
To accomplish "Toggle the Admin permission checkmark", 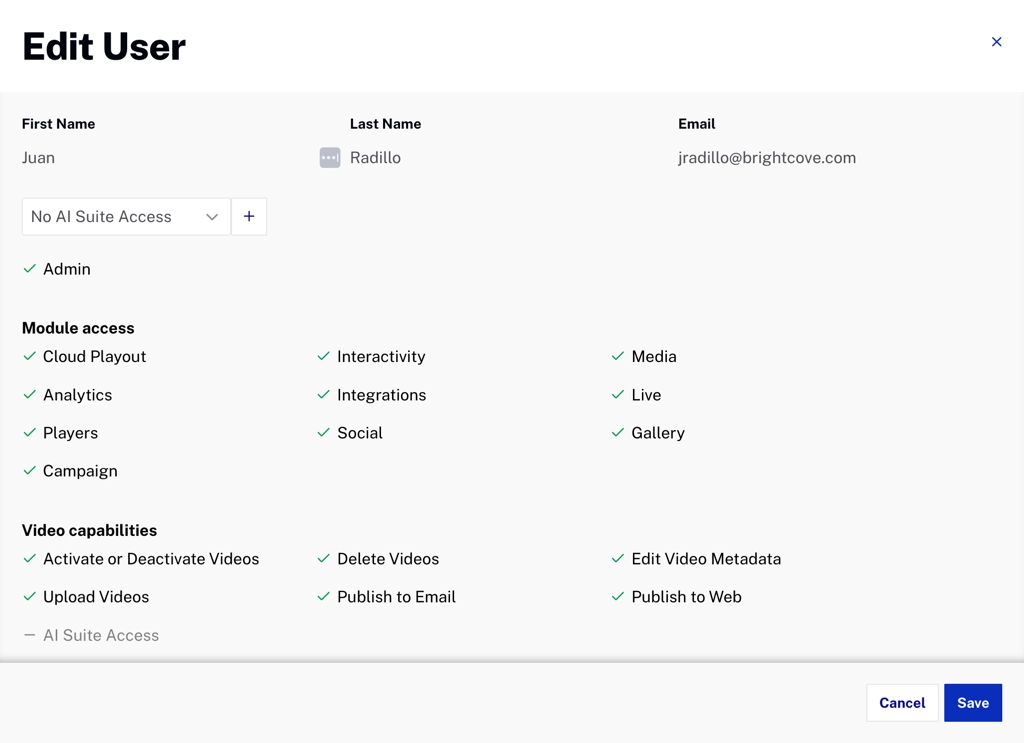I will point(30,269).
